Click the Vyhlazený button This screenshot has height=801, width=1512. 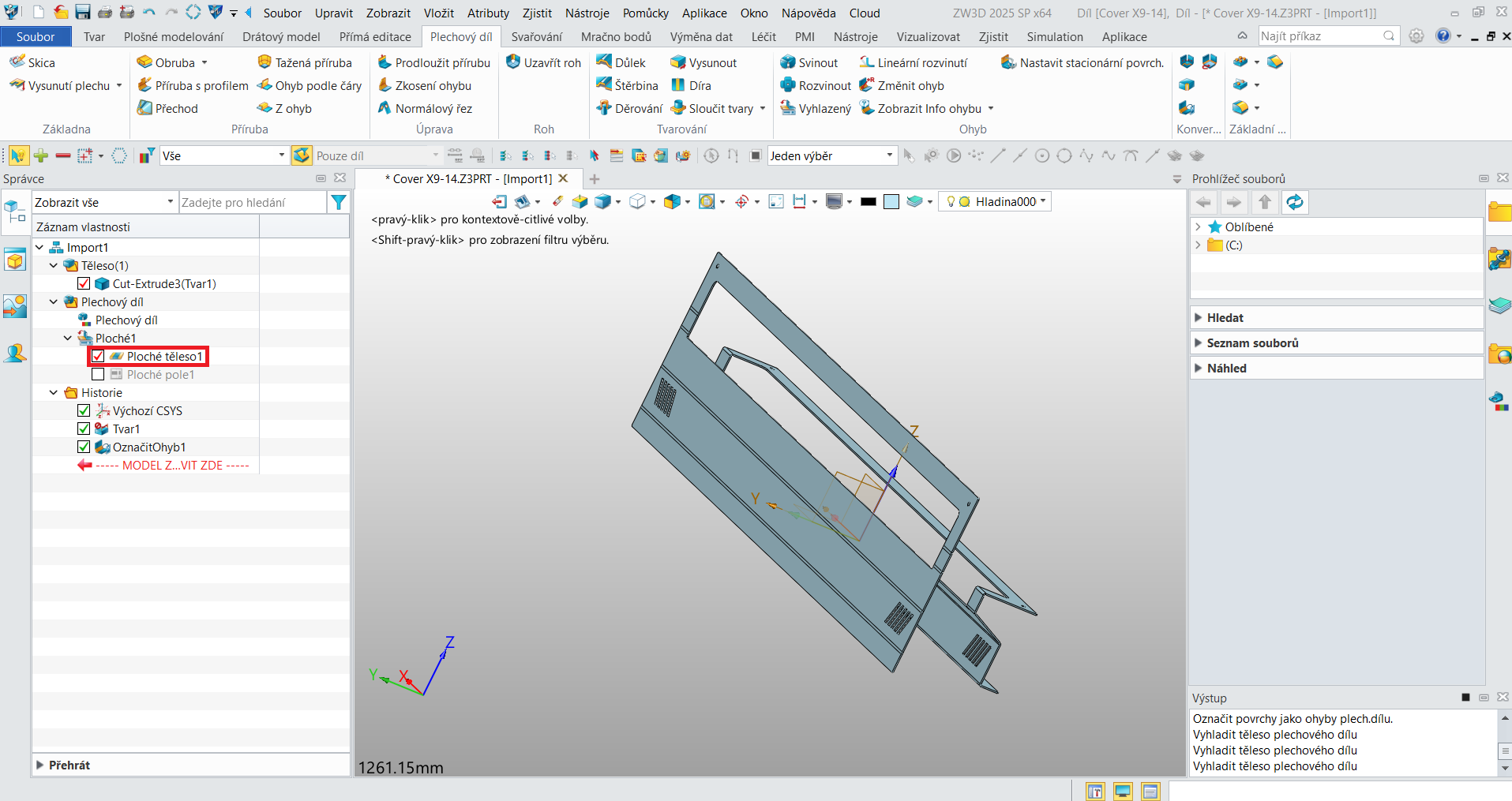816,108
